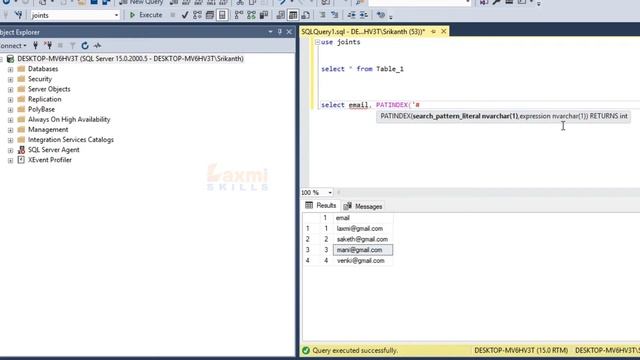The height and width of the screenshot is (360, 640).
Task: Click Specify Values for Template Parameters icon
Action: (x=380, y=15)
